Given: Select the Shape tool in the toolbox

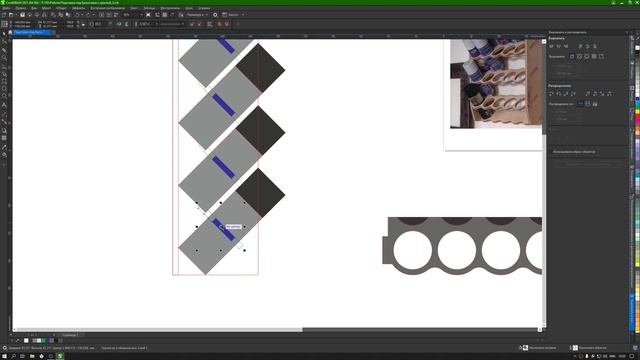Looking at the screenshot, I should point(4,42).
